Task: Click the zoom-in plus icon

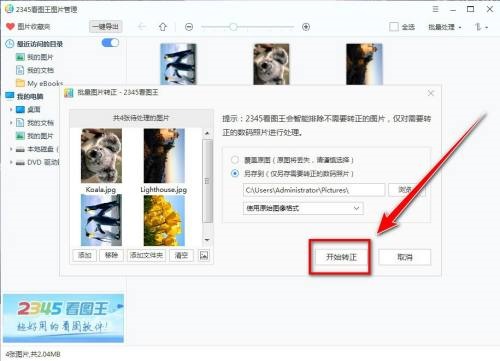Action: pos(306,27)
